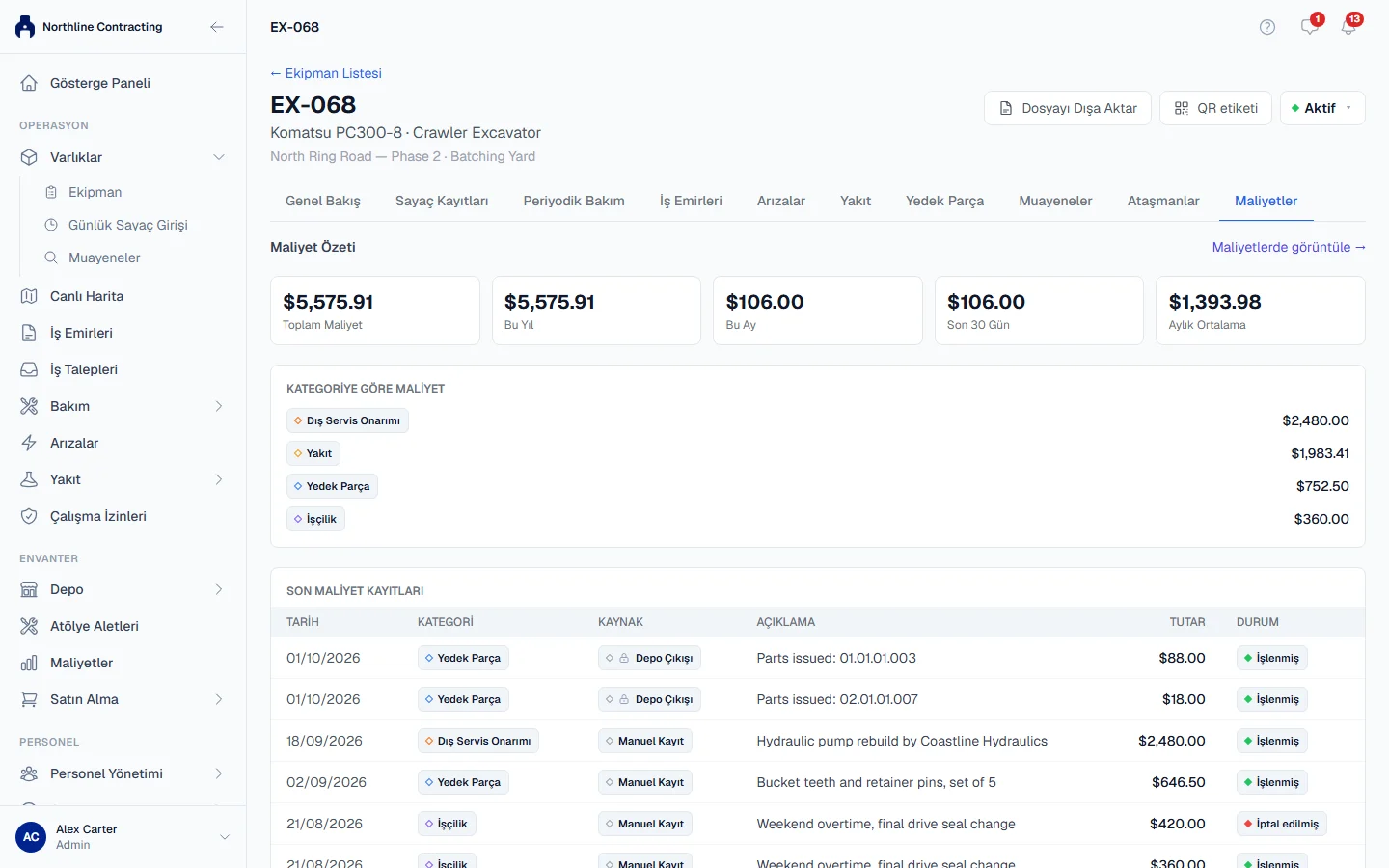This screenshot has height=868, width=1389.
Task: Open the chat messages icon
Action: (1309, 27)
